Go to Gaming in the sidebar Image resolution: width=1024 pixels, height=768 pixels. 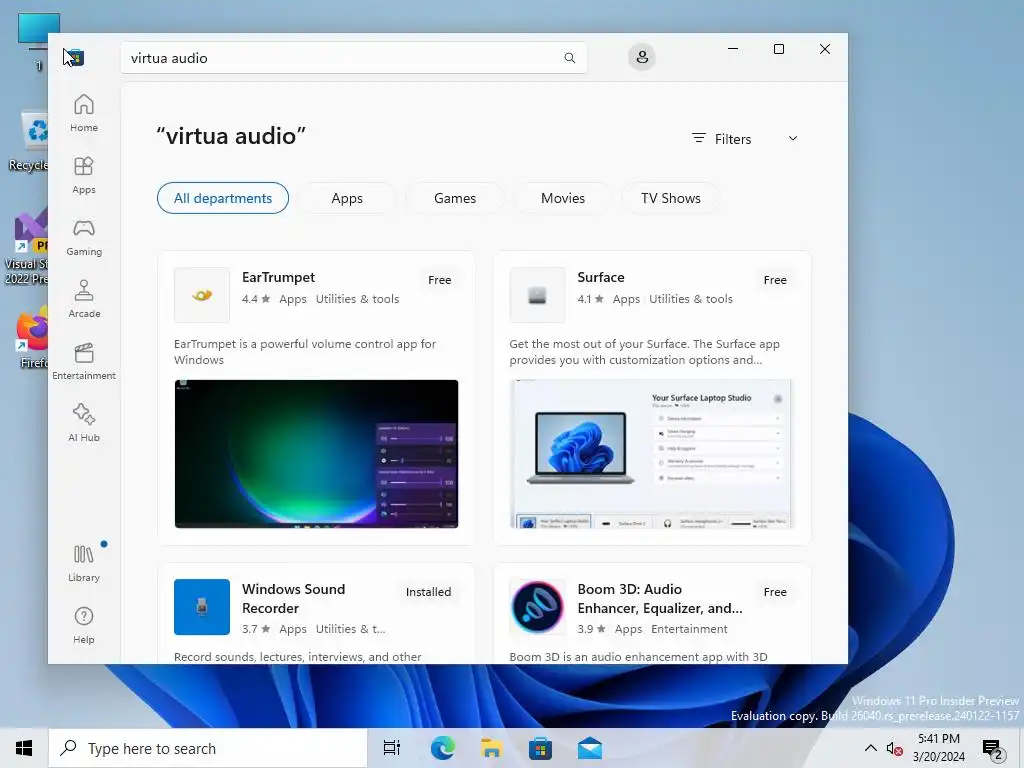coord(84,237)
